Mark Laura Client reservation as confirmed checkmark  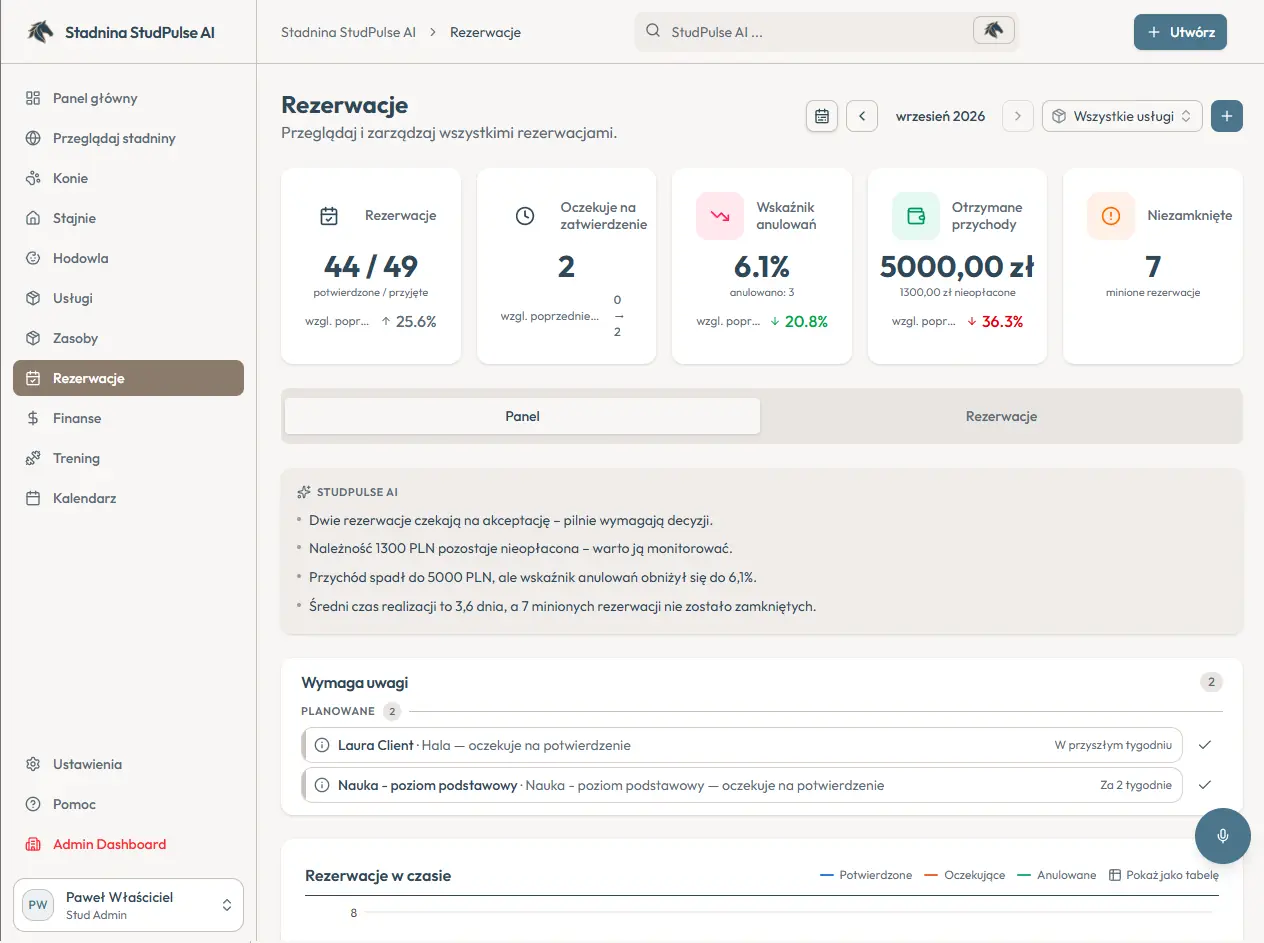point(1205,745)
